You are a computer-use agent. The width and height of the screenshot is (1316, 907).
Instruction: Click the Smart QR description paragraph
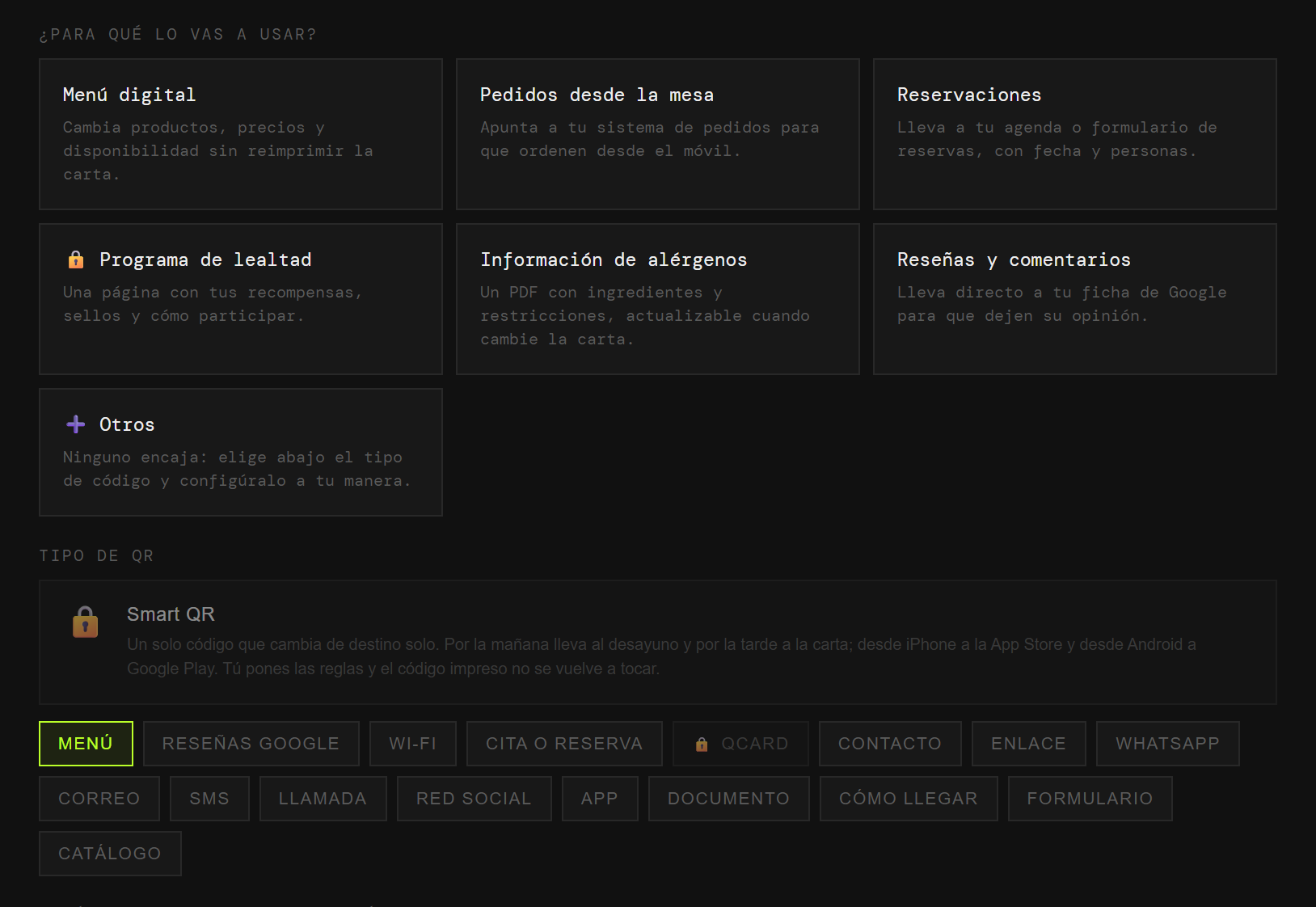coord(661,656)
